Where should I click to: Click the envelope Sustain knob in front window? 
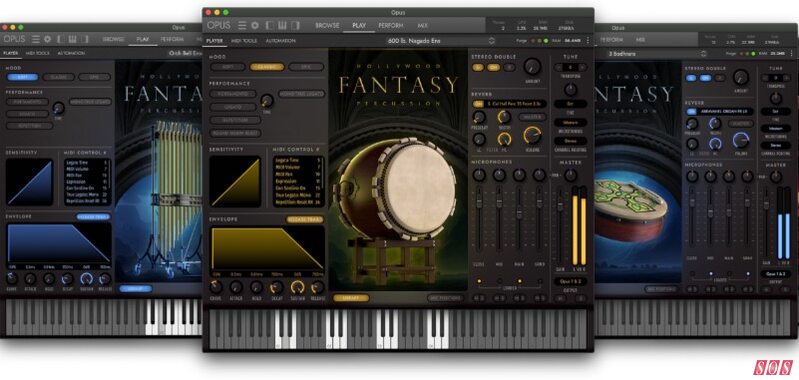click(x=298, y=287)
